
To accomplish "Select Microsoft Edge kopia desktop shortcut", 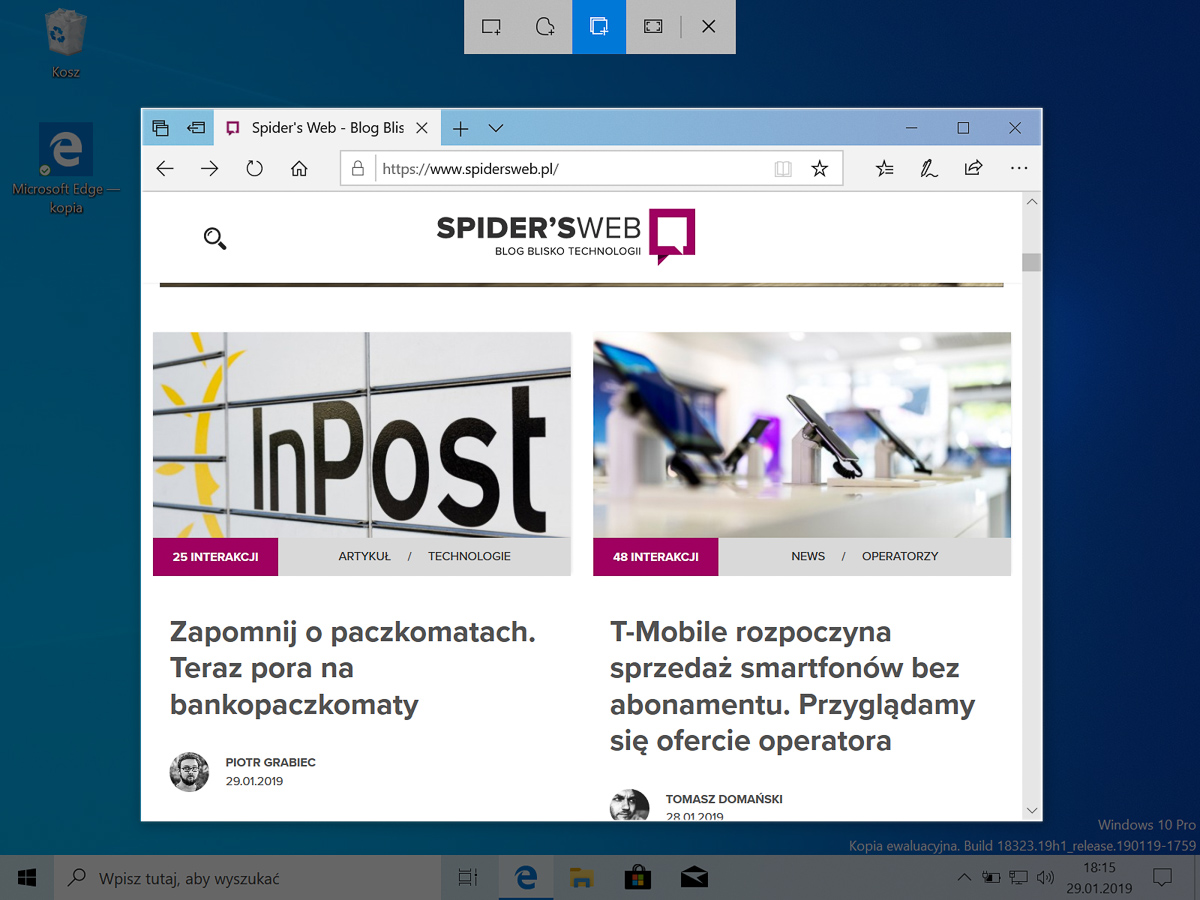I will click(x=66, y=169).
